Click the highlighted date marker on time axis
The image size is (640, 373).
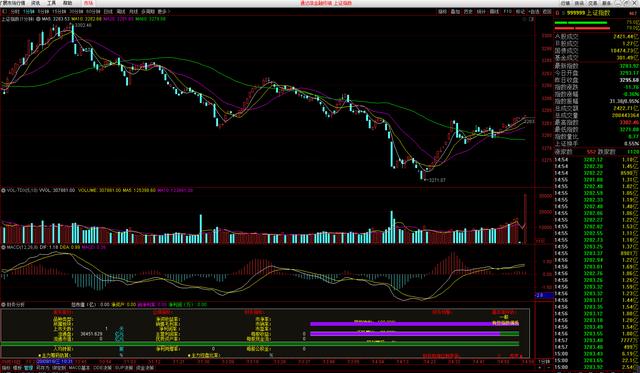point(55,362)
